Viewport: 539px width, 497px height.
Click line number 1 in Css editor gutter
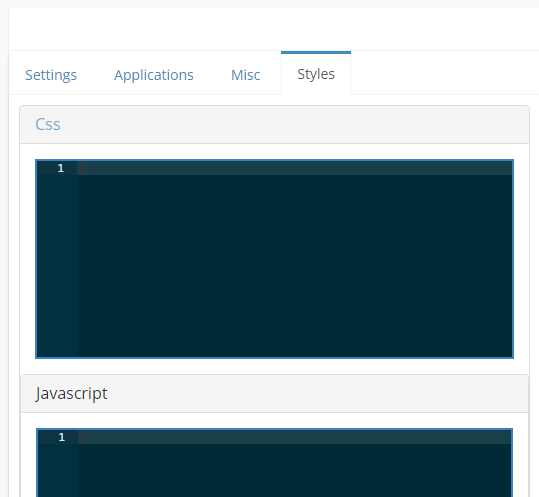61,168
